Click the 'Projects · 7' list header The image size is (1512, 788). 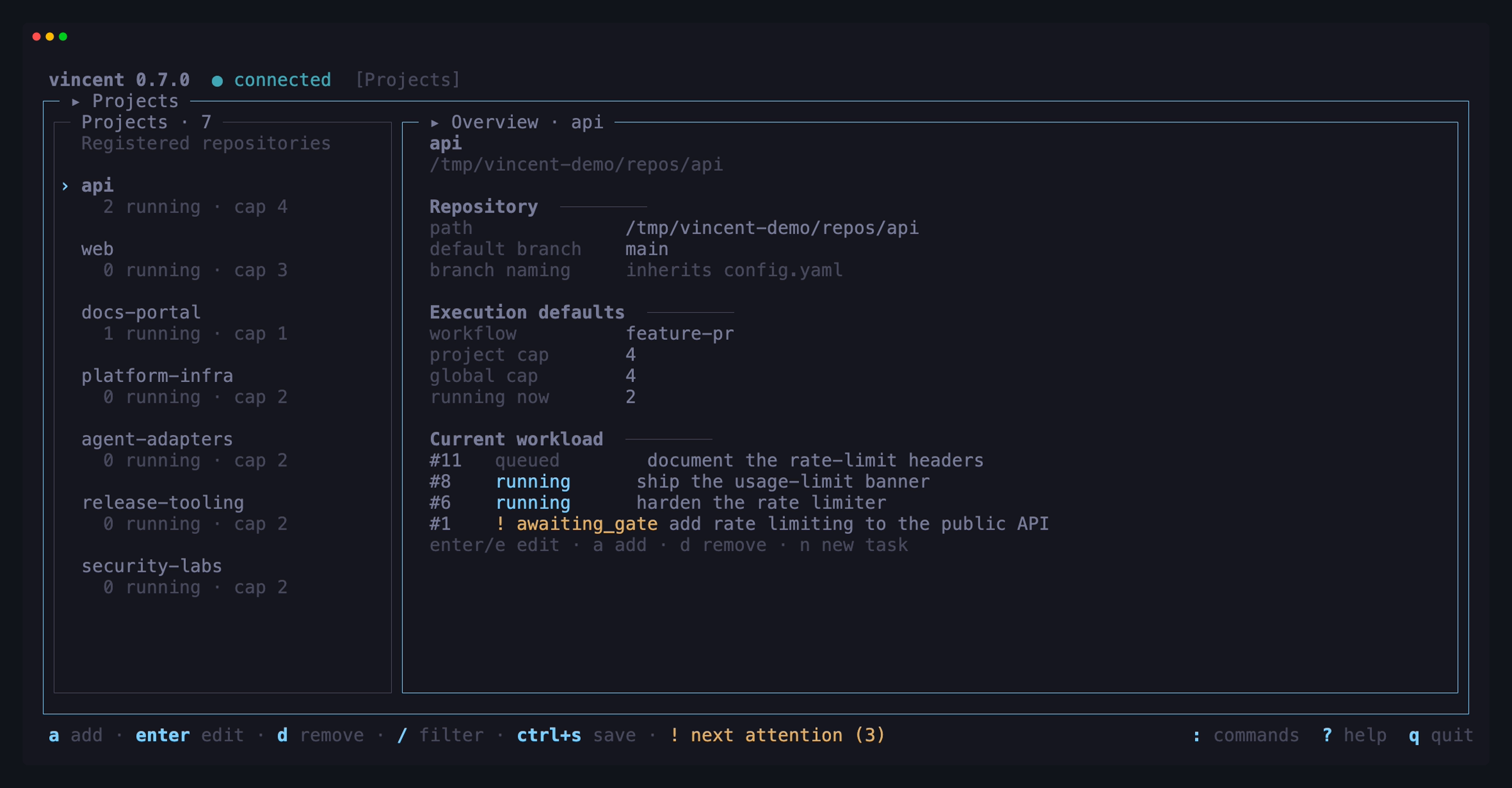(147, 122)
